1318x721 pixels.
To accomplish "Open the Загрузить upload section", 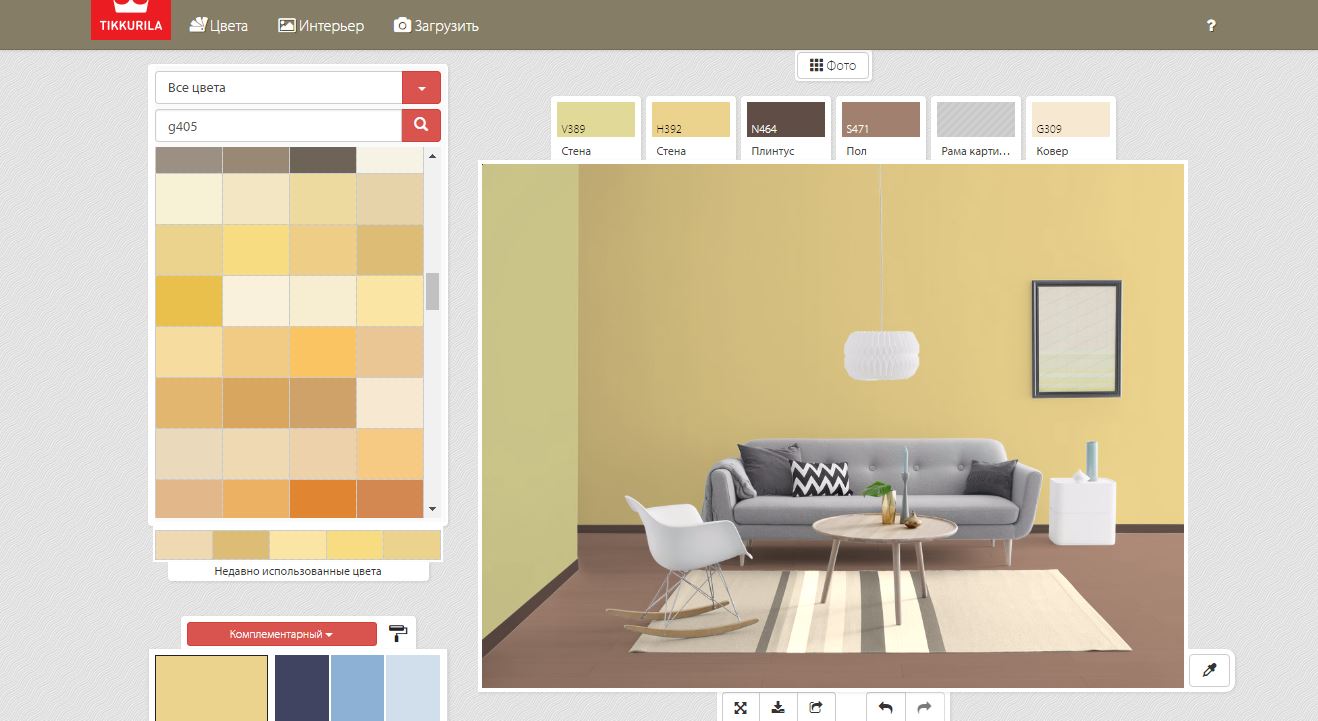I will tap(436, 25).
